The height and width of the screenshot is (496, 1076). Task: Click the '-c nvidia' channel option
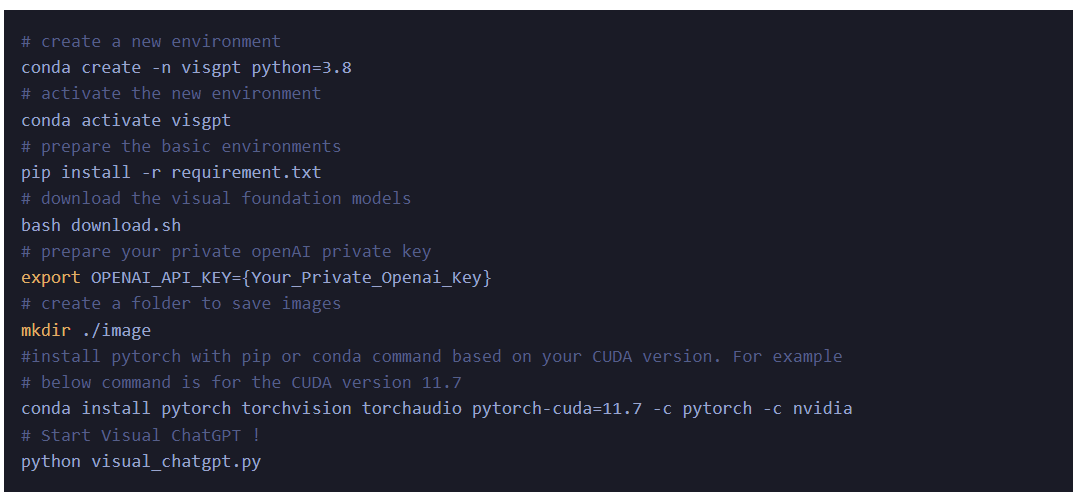click(808, 409)
